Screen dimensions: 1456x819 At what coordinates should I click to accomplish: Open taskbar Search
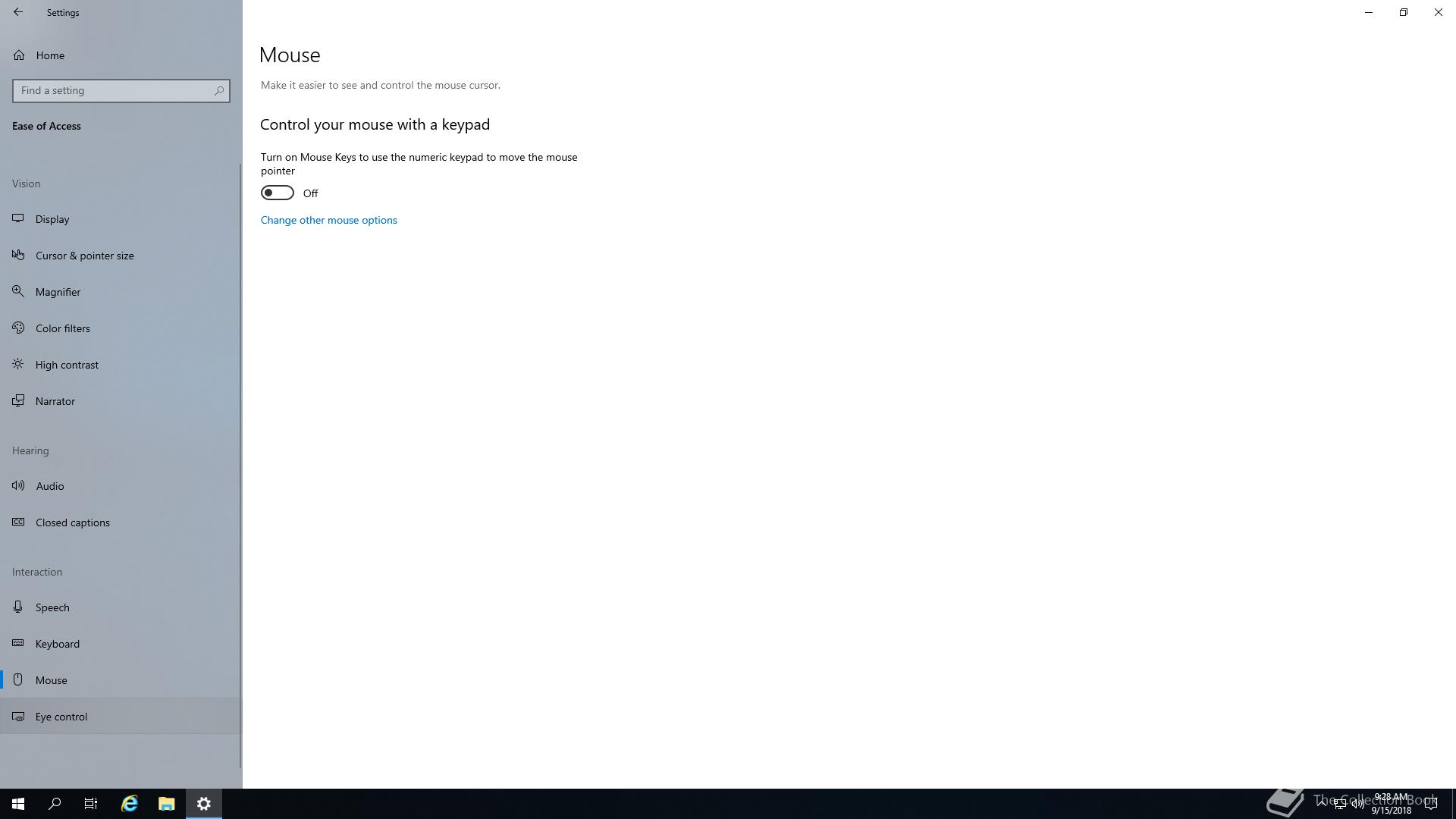pos(55,804)
